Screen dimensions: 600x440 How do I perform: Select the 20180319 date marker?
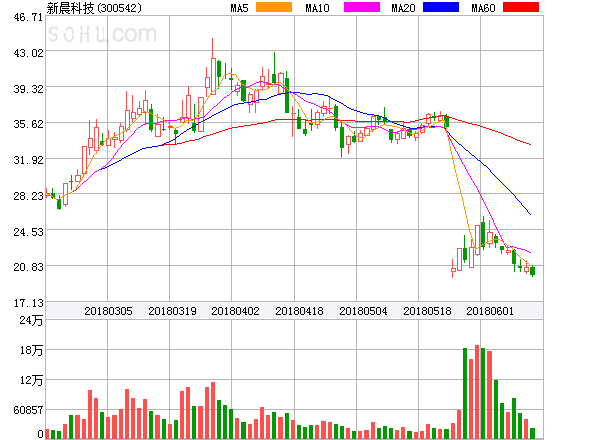(x=172, y=311)
